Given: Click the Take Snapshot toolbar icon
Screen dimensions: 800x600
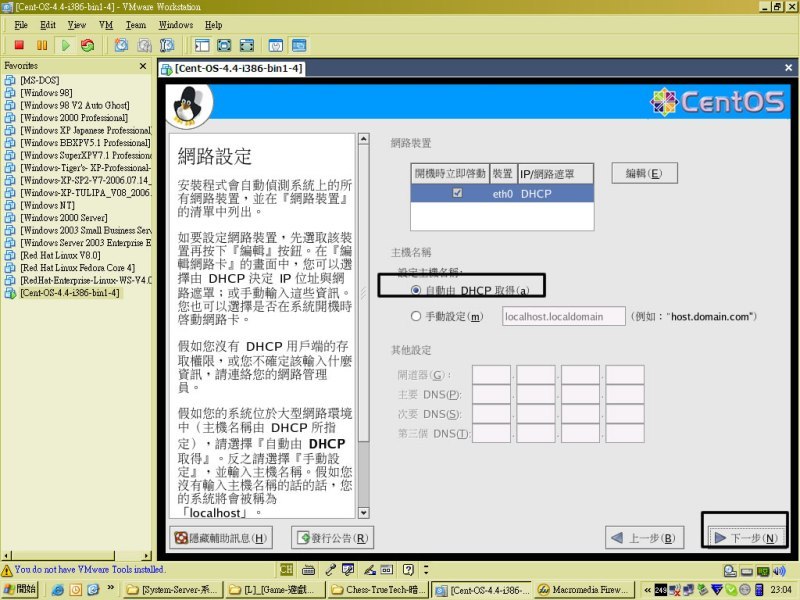Looking at the screenshot, I should (121, 45).
